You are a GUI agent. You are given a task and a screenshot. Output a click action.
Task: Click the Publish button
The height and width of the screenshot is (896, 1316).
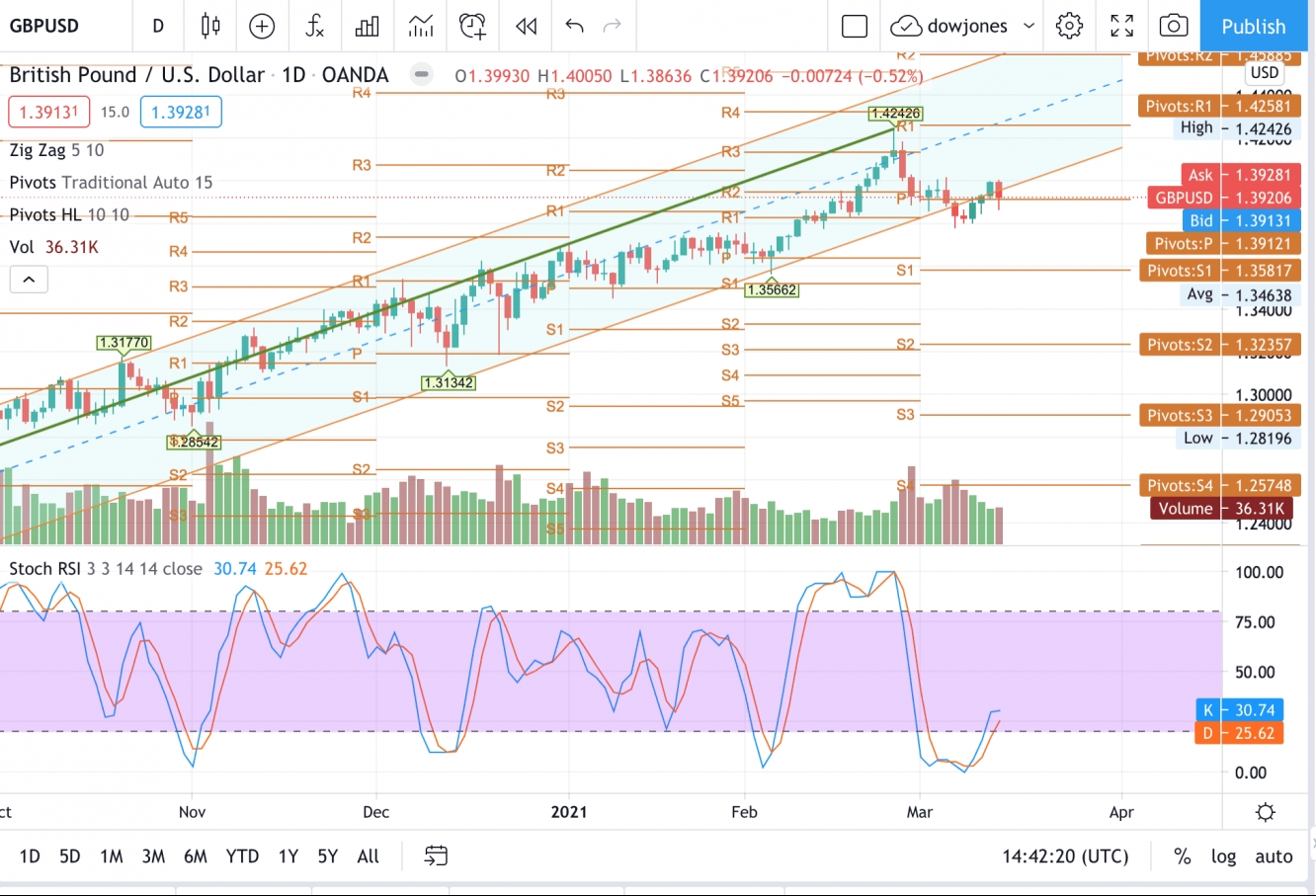(1254, 26)
